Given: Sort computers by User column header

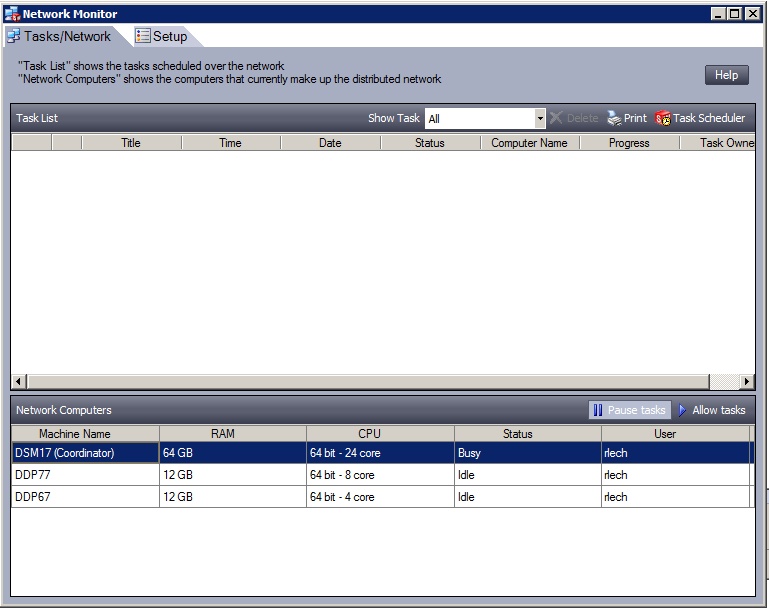Looking at the screenshot, I should point(675,433).
